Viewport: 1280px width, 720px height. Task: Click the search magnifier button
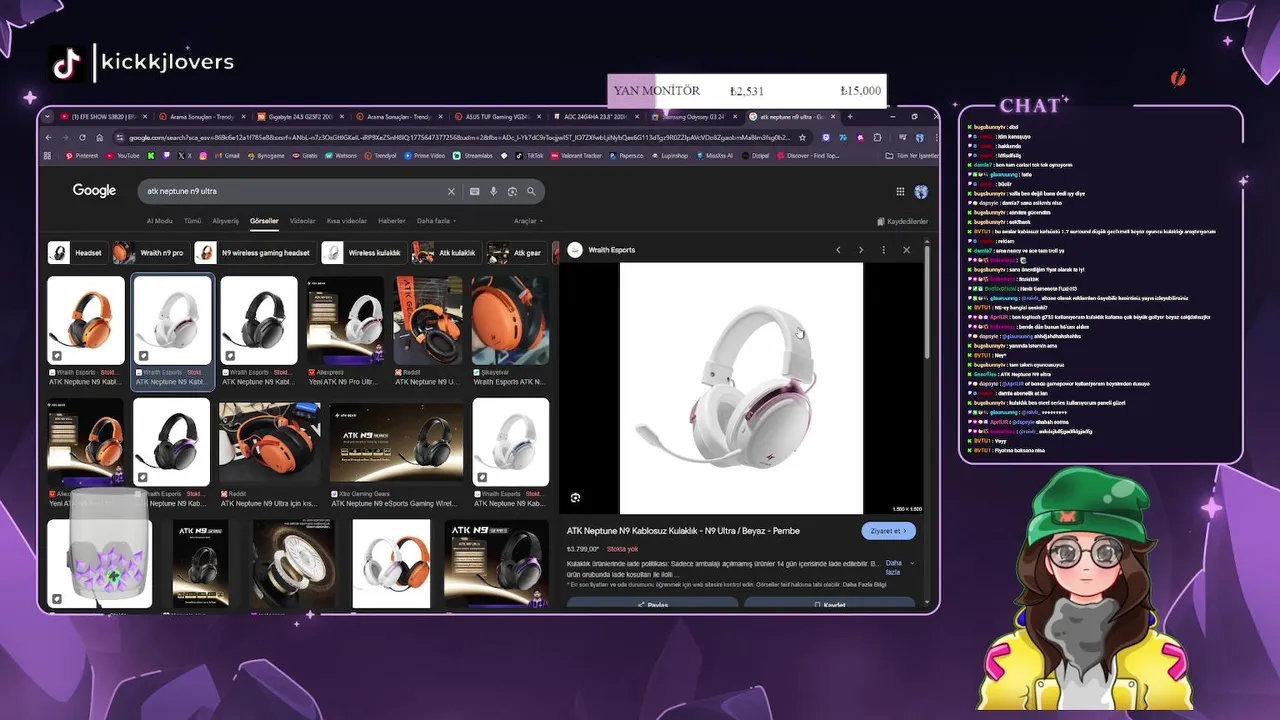tap(532, 191)
